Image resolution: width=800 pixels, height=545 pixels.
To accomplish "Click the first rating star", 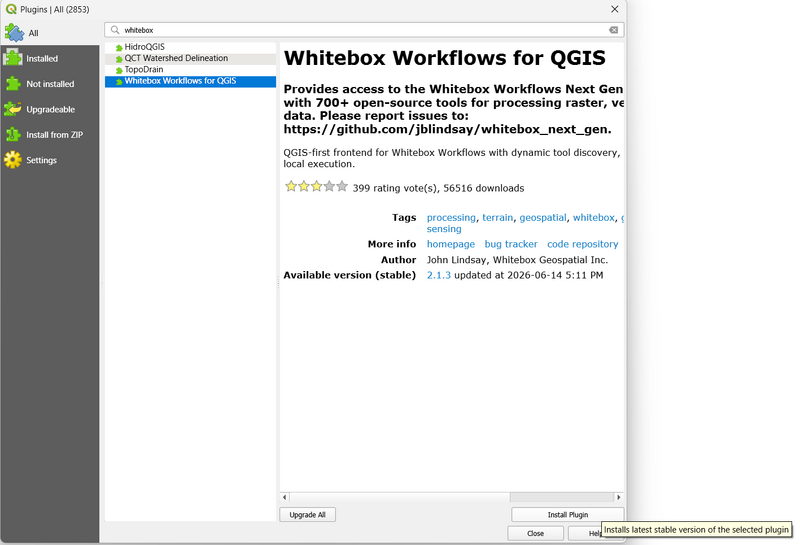I will pos(291,186).
